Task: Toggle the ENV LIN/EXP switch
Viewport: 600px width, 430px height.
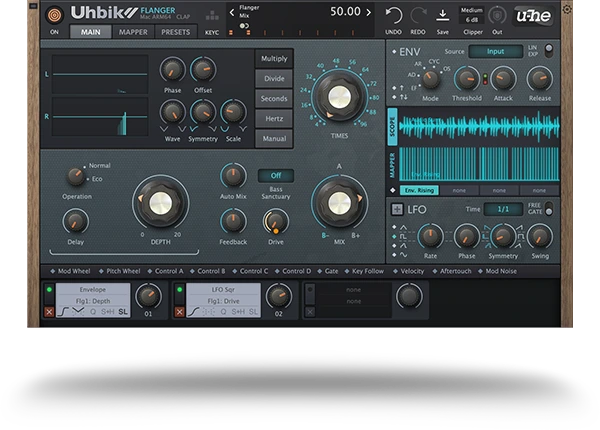Action: (x=547, y=51)
